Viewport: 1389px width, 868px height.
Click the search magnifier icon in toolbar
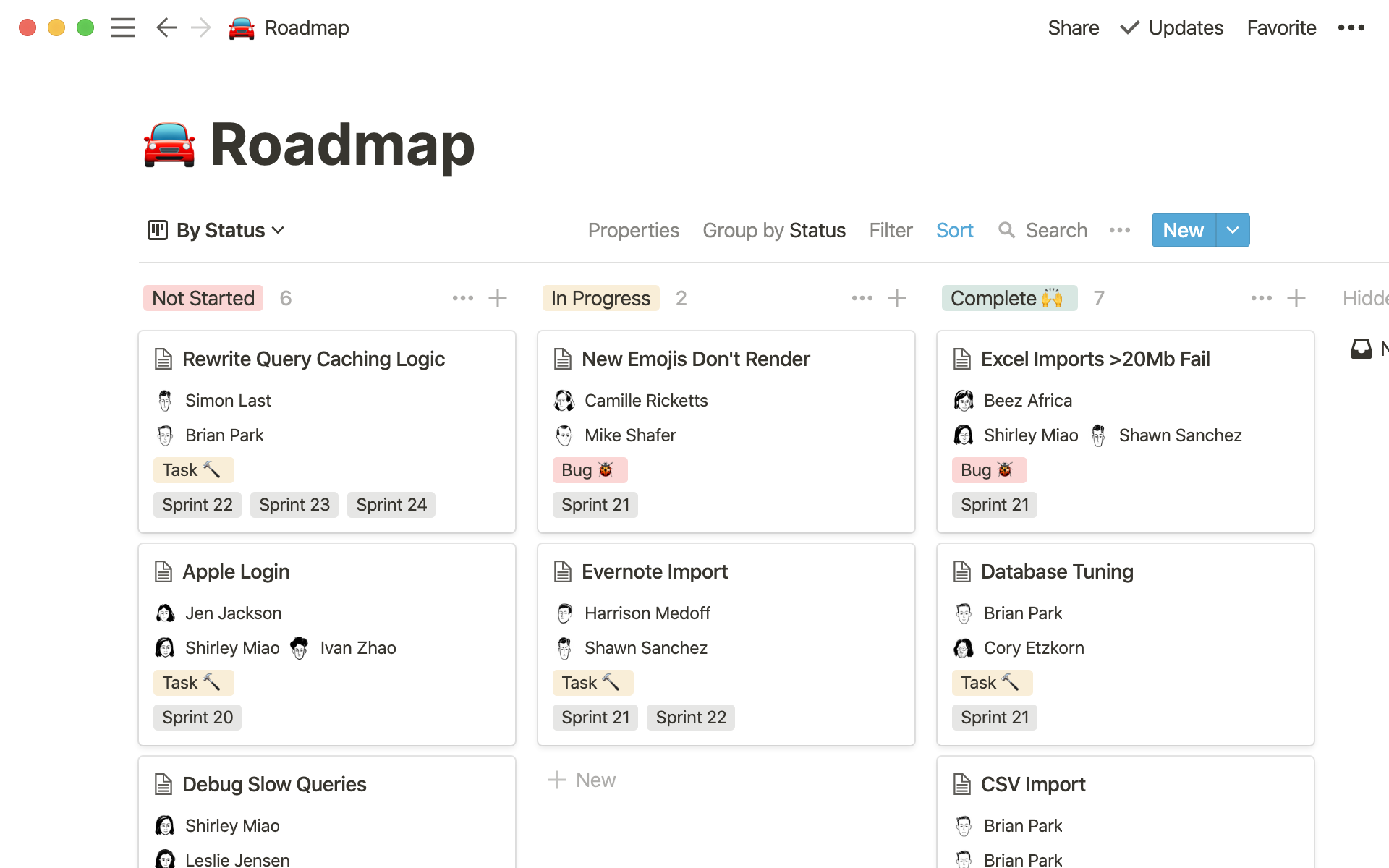point(1006,230)
